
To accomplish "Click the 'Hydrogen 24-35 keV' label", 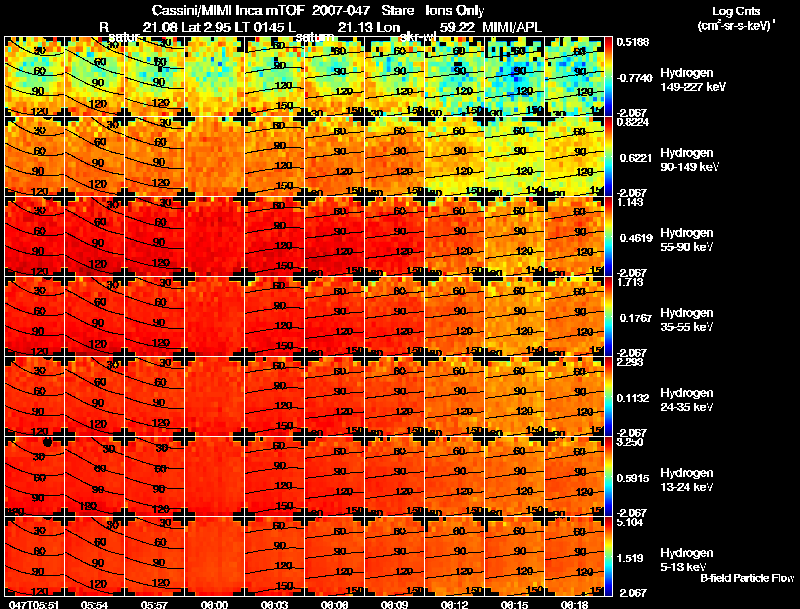I will [x=687, y=400].
